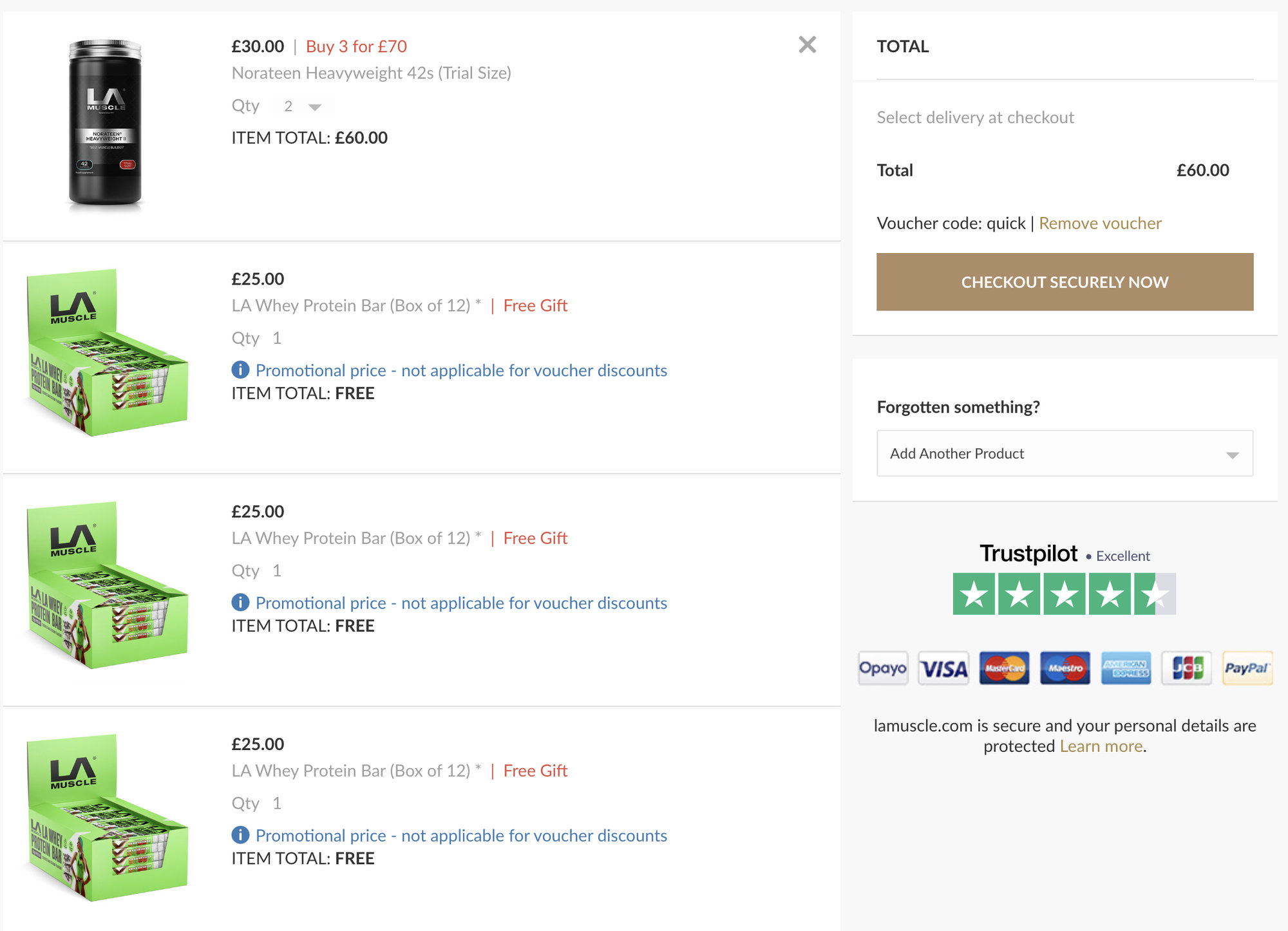Click the Trustpilot logo
1288x931 pixels.
tap(1028, 554)
